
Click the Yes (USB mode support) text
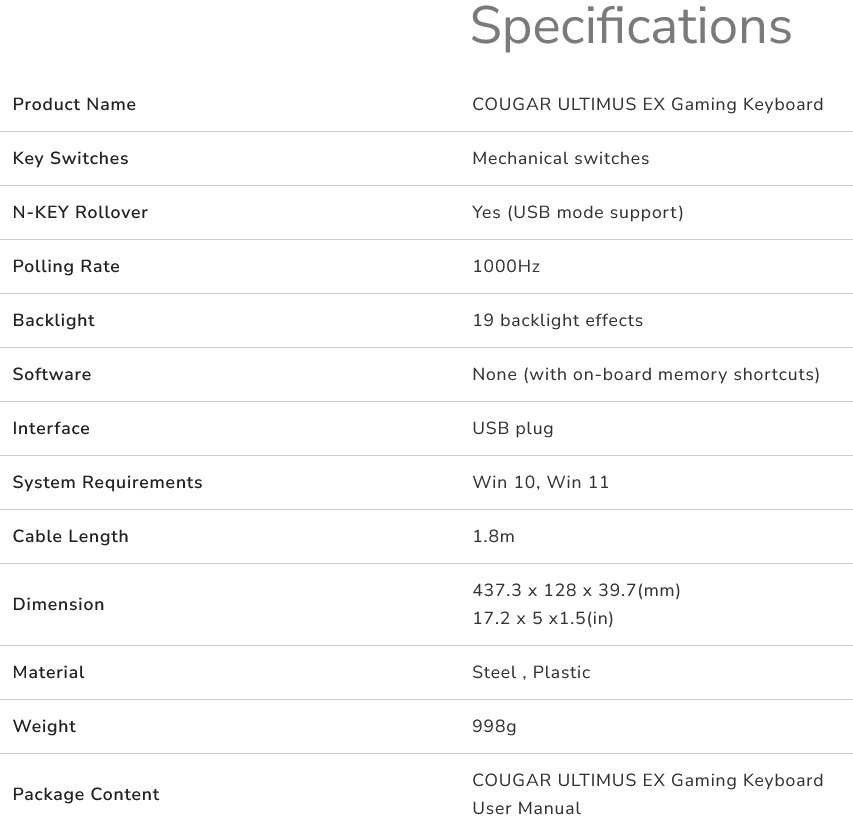tap(577, 212)
